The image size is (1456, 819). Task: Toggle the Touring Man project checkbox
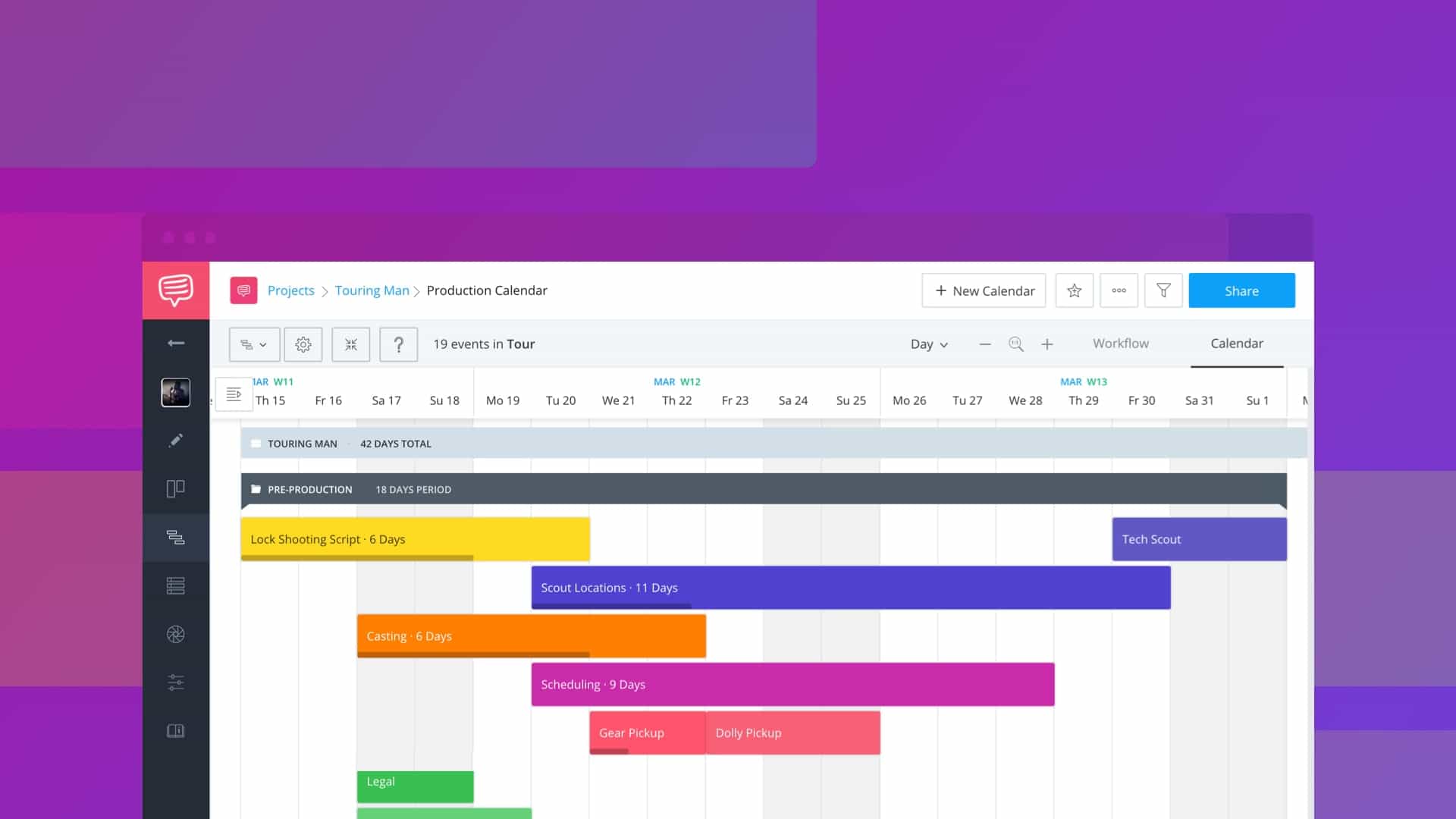coord(253,443)
